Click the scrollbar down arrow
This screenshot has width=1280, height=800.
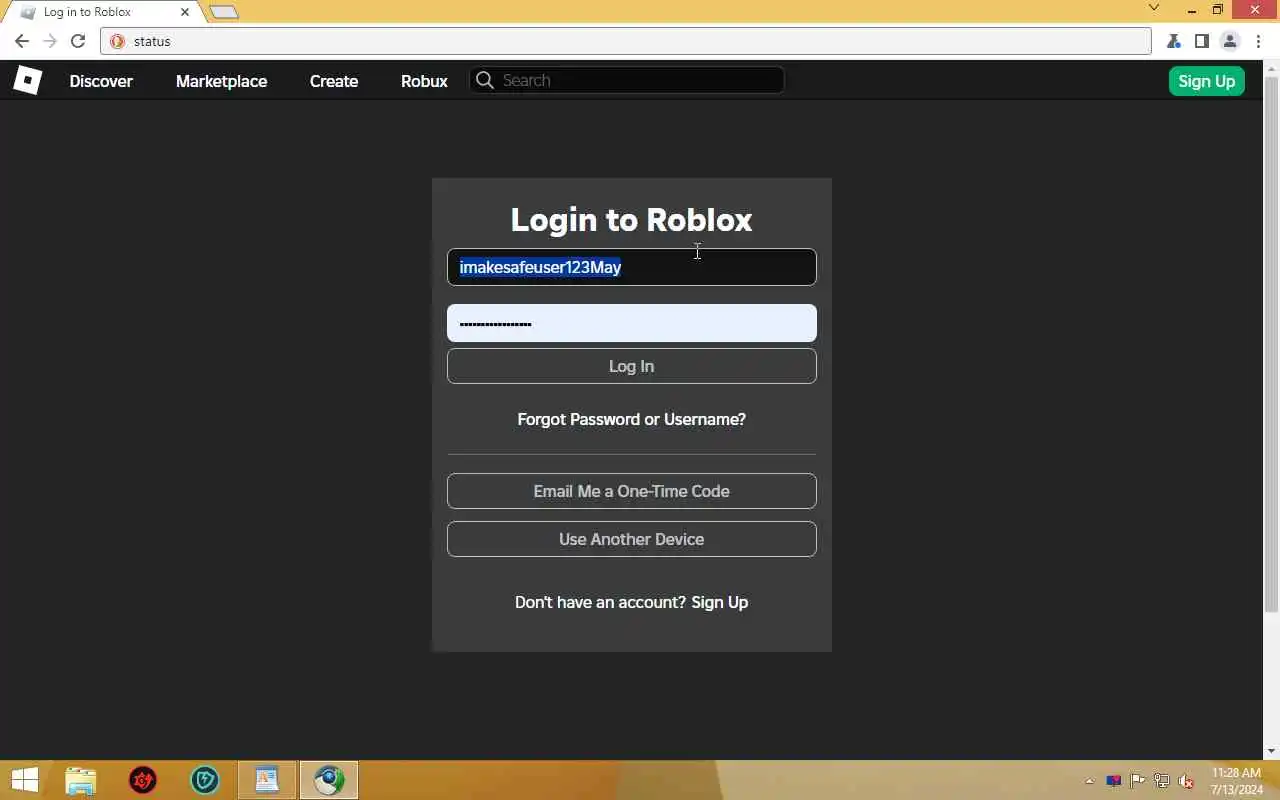point(1271,751)
